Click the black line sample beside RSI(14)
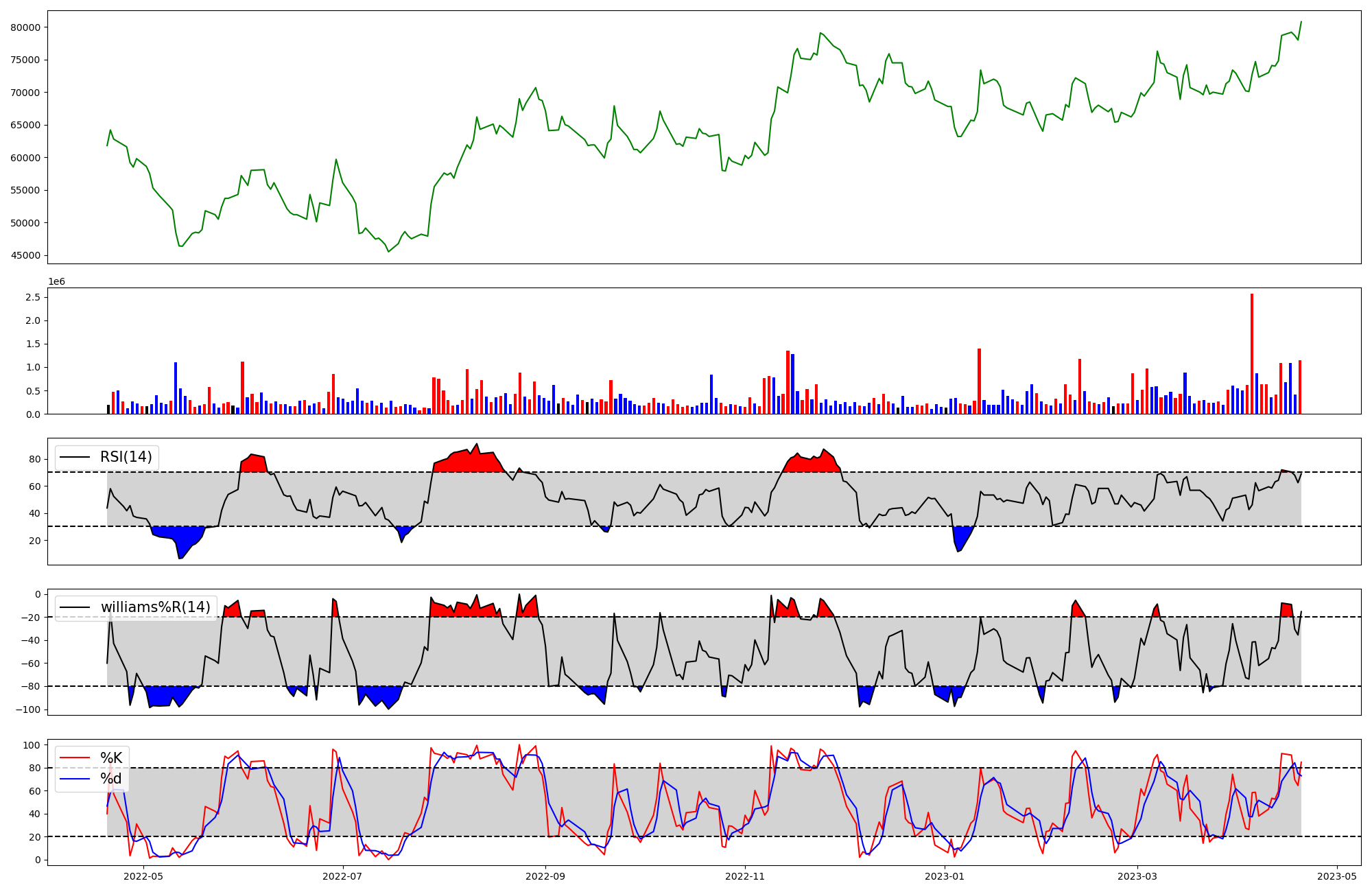The width and height of the screenshot is (1372, 892). [x=75, y=457]
